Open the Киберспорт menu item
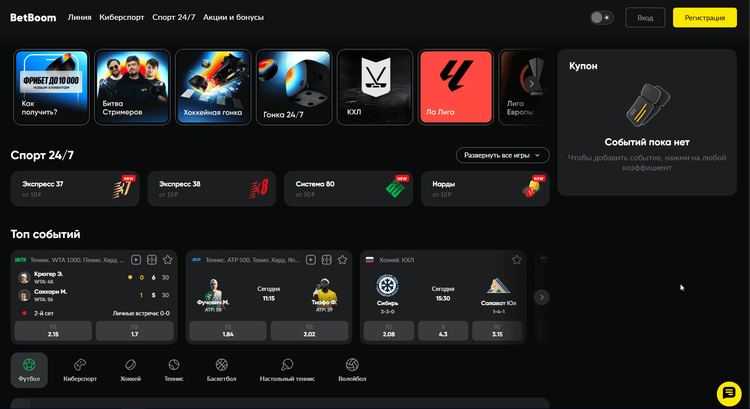The image size is (750, 409). point(122,18)
